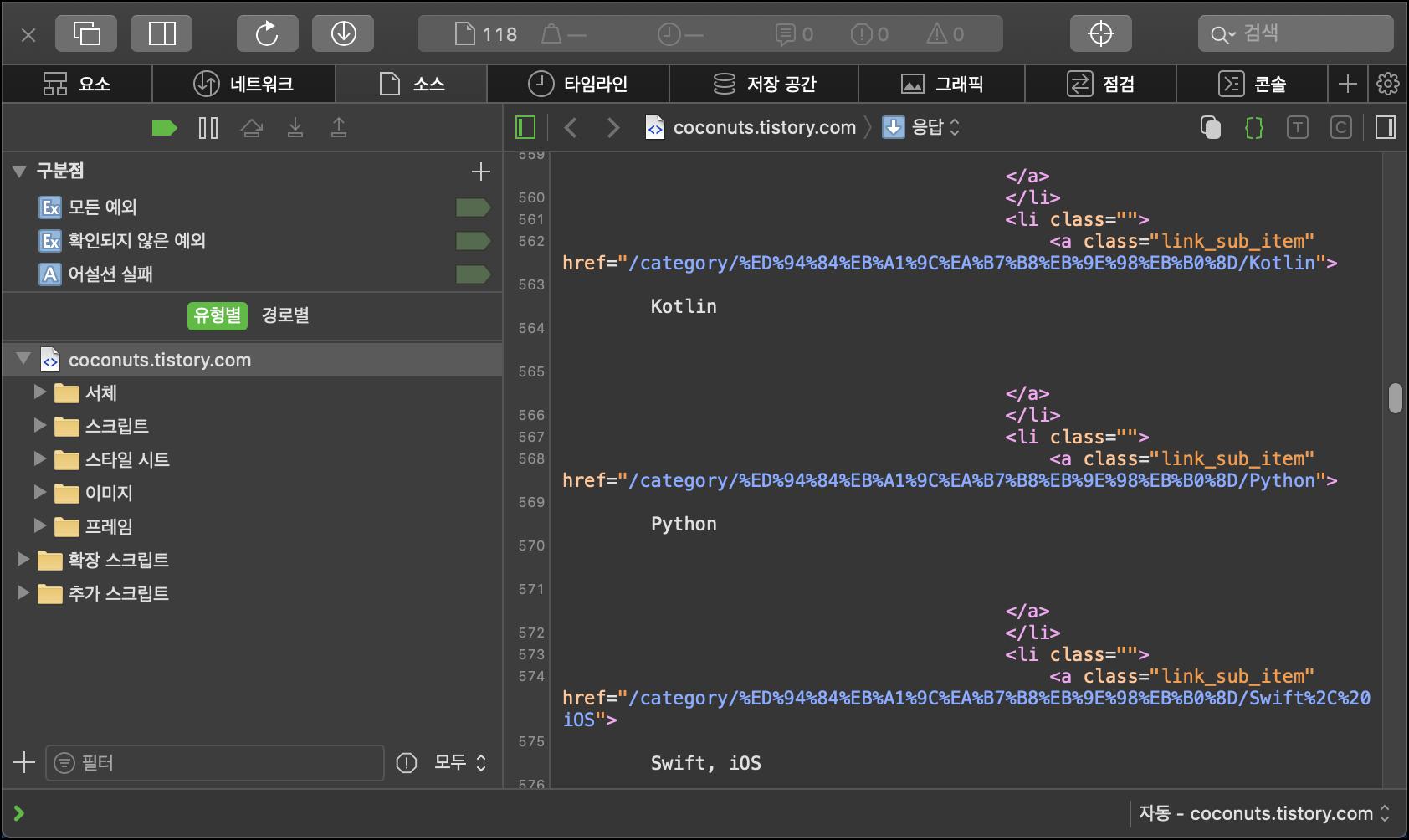Click line number 568 in gutter
The width and height of the screenshot is (1409, 840).
point(531,458)
